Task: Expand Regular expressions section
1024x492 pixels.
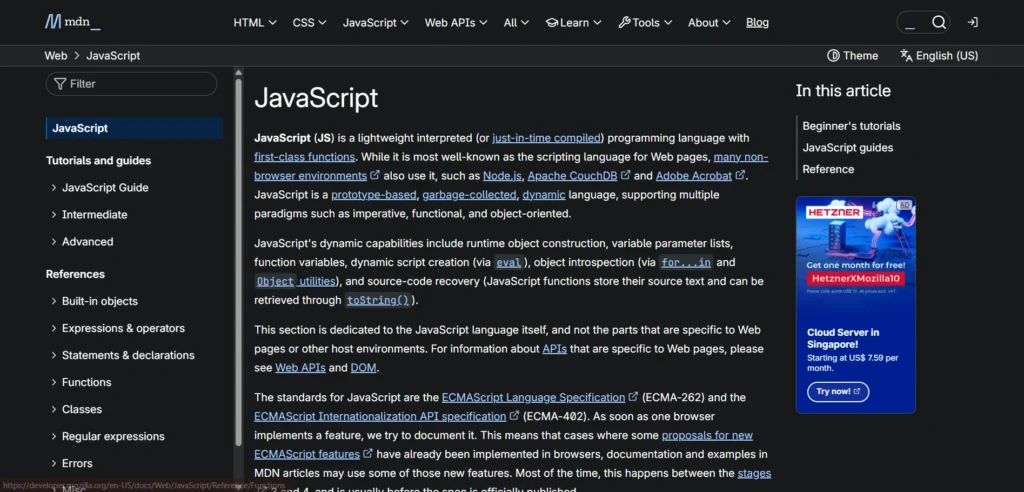Action: [108, 436]
